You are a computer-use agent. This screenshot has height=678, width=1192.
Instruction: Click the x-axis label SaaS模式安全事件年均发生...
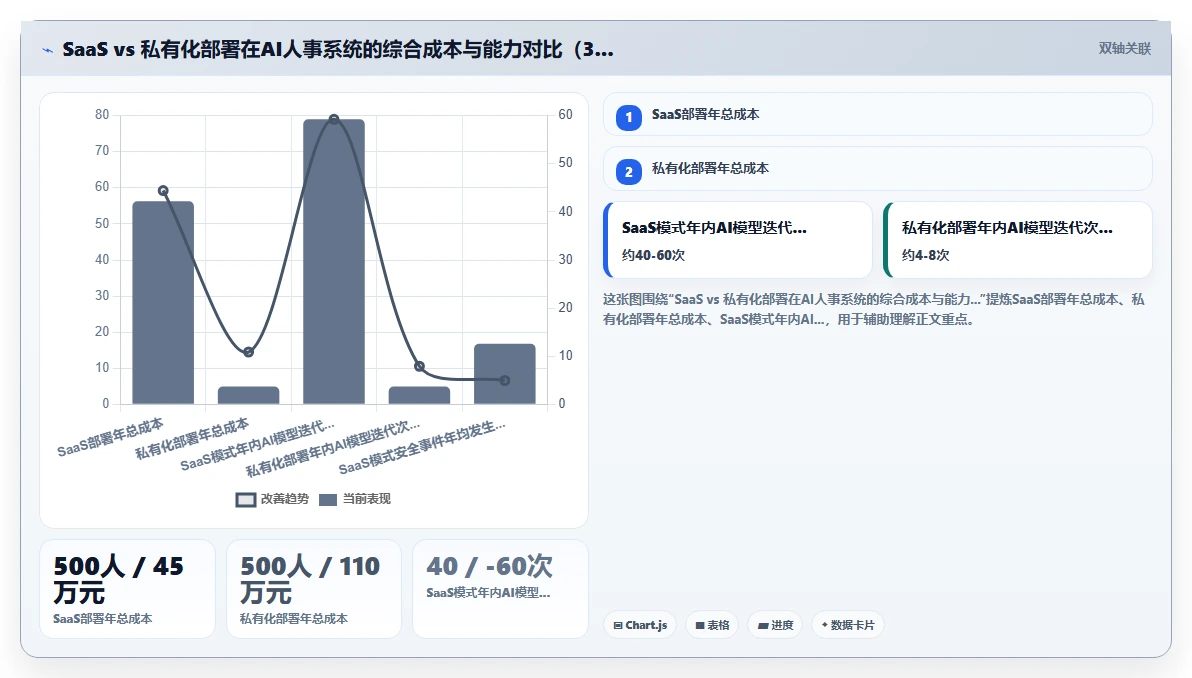pyautogui.click(x=422, y=446)
